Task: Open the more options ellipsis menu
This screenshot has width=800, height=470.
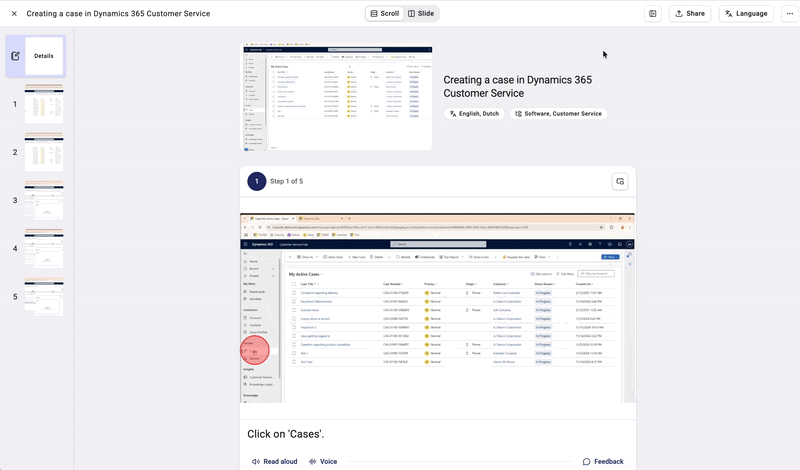Action: coord(790,14)
